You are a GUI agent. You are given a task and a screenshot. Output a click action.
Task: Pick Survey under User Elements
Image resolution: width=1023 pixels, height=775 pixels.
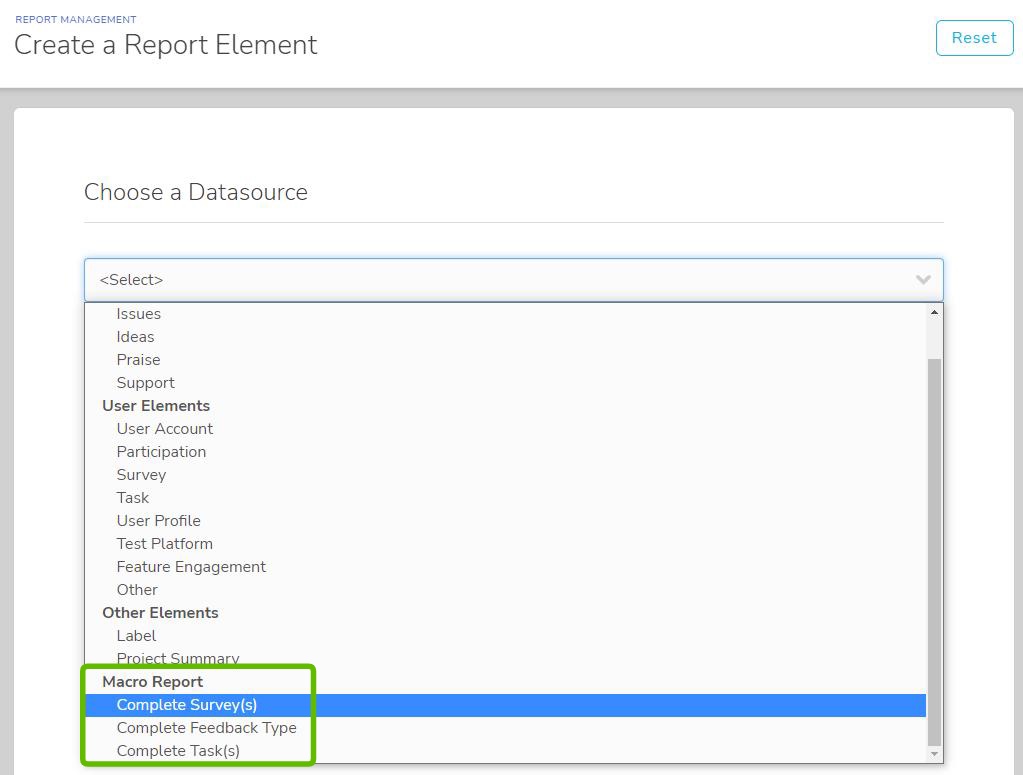point(141,475)
